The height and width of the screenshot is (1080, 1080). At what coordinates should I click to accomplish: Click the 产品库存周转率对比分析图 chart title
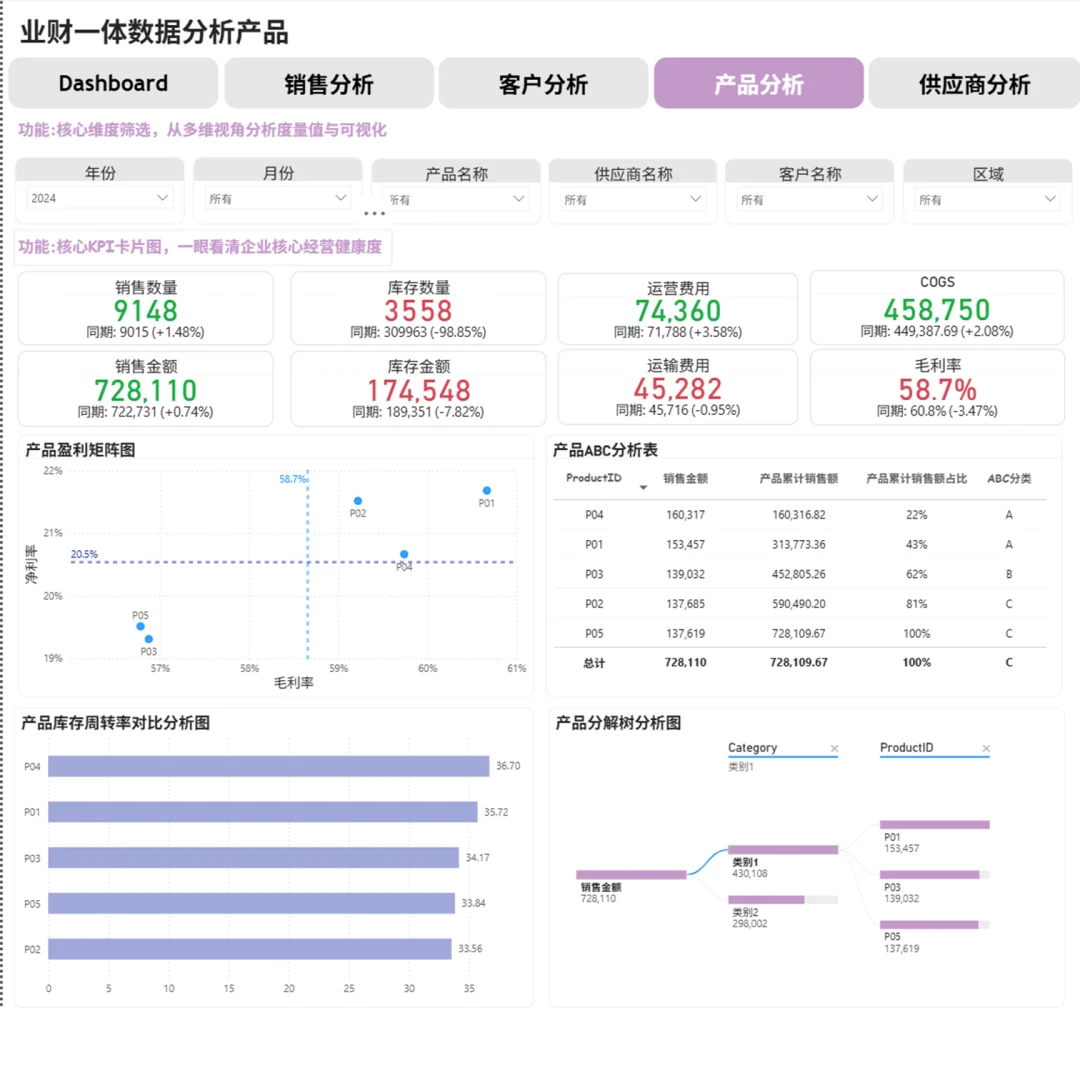115,723
